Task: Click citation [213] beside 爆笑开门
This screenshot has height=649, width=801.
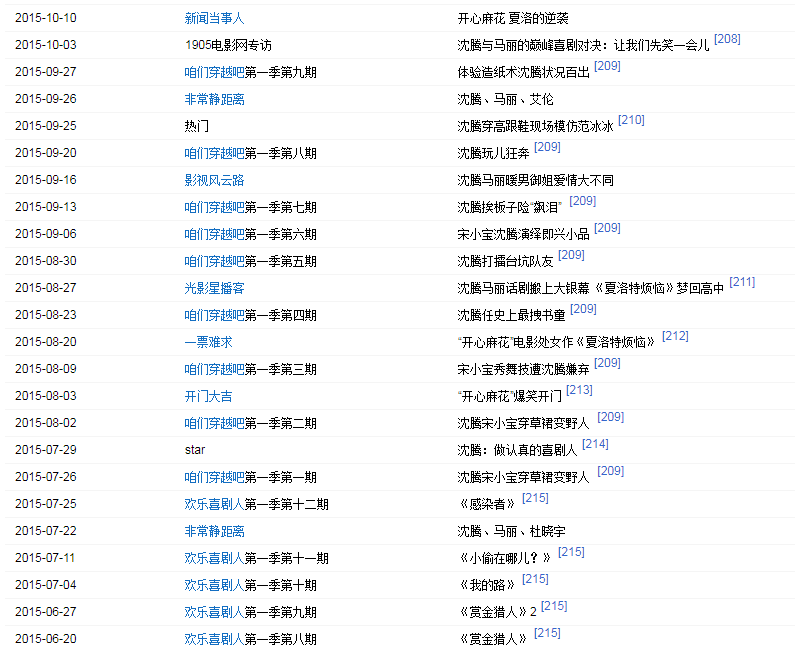Action: coord(579,390)
